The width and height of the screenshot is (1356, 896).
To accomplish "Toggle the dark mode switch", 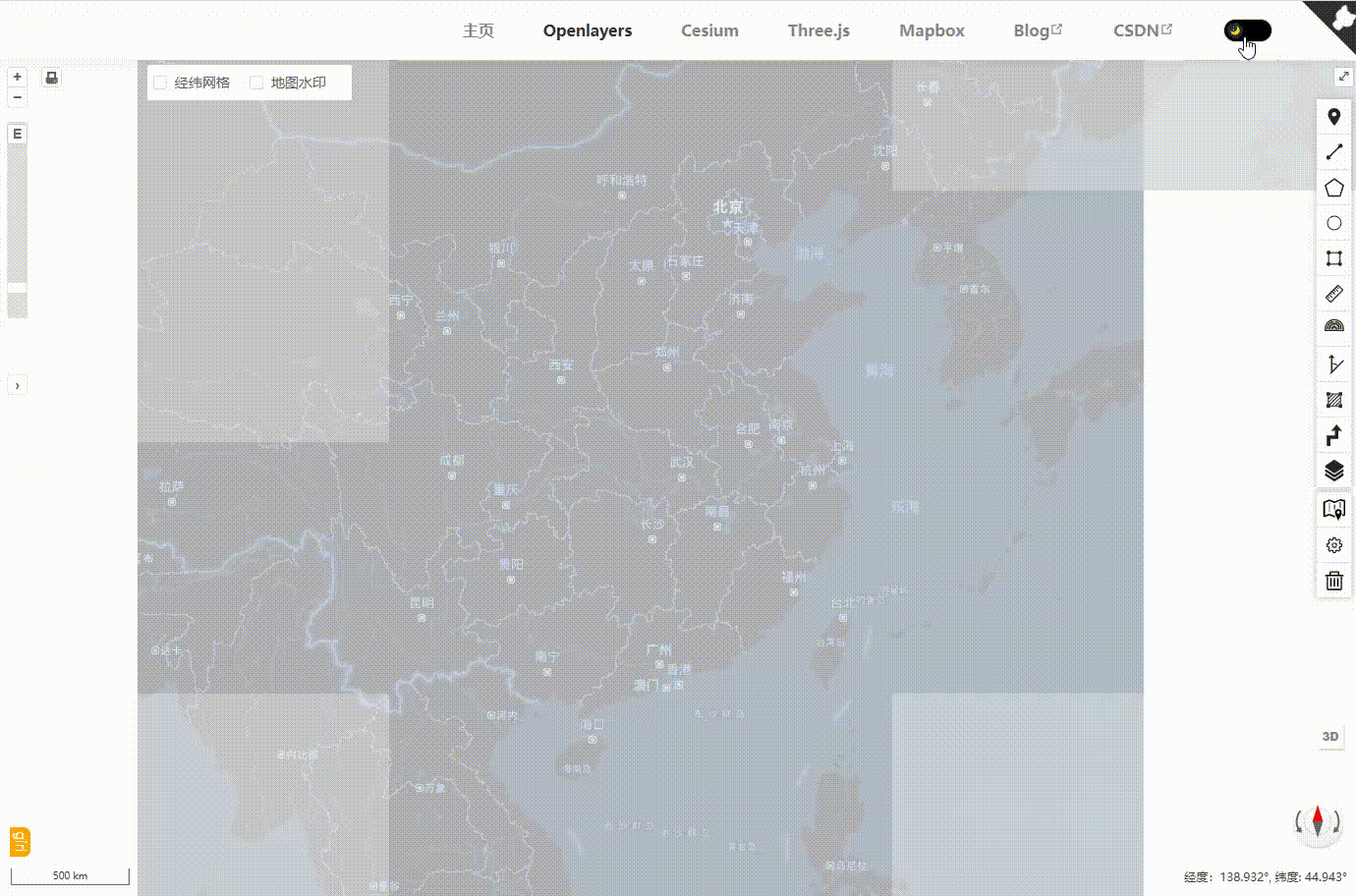I will [x=1246, y=30].
